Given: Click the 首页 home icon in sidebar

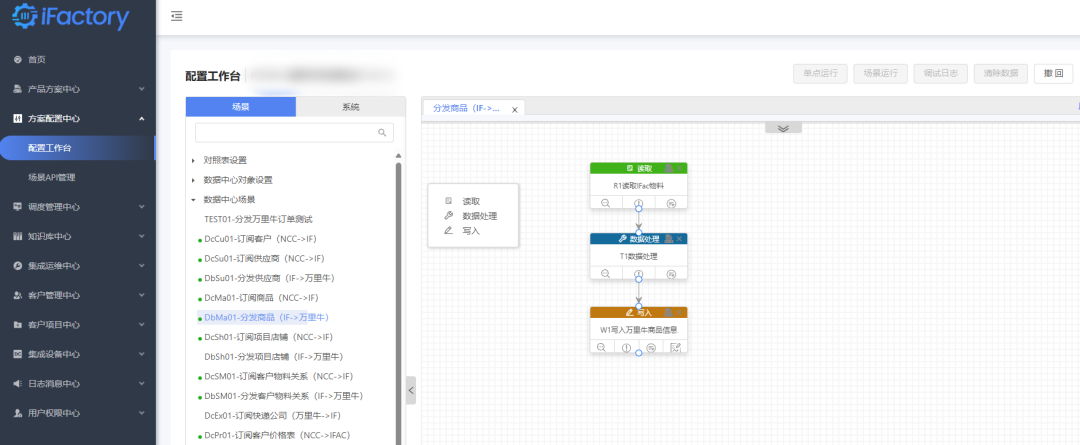Looking at the screenshot, I should 18,59.
